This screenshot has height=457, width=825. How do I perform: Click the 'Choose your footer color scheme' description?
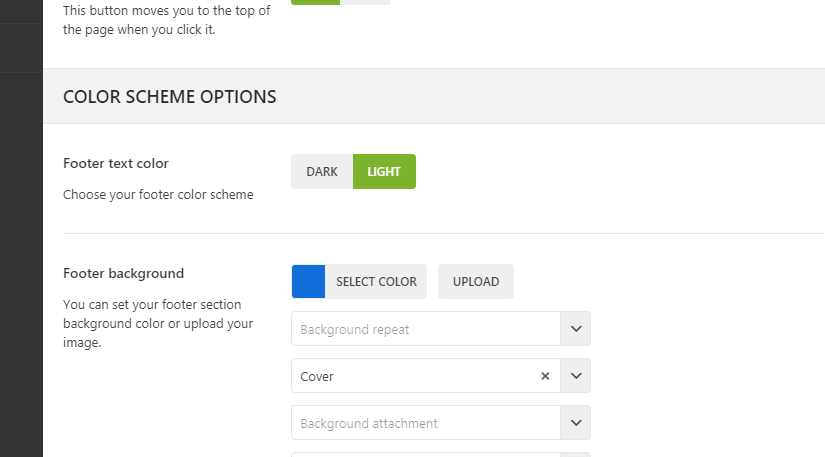point(158,195)
